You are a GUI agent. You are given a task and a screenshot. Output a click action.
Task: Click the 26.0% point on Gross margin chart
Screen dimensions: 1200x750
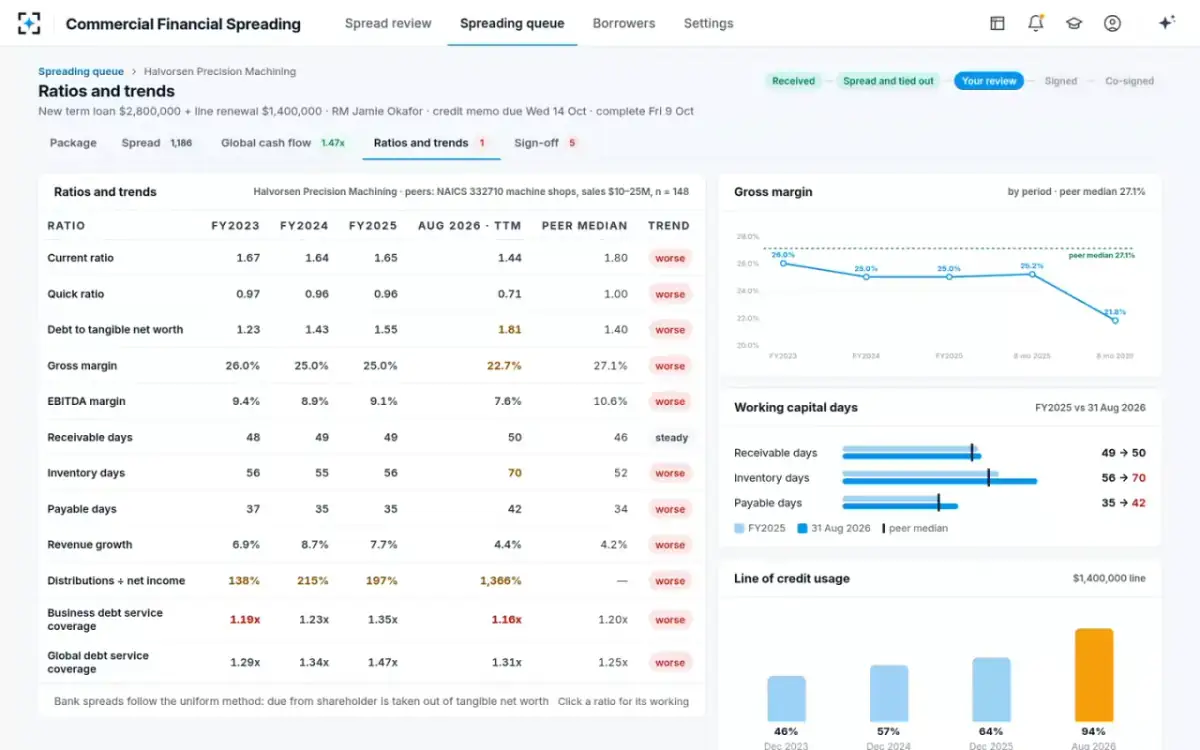(x=783, y=263)
